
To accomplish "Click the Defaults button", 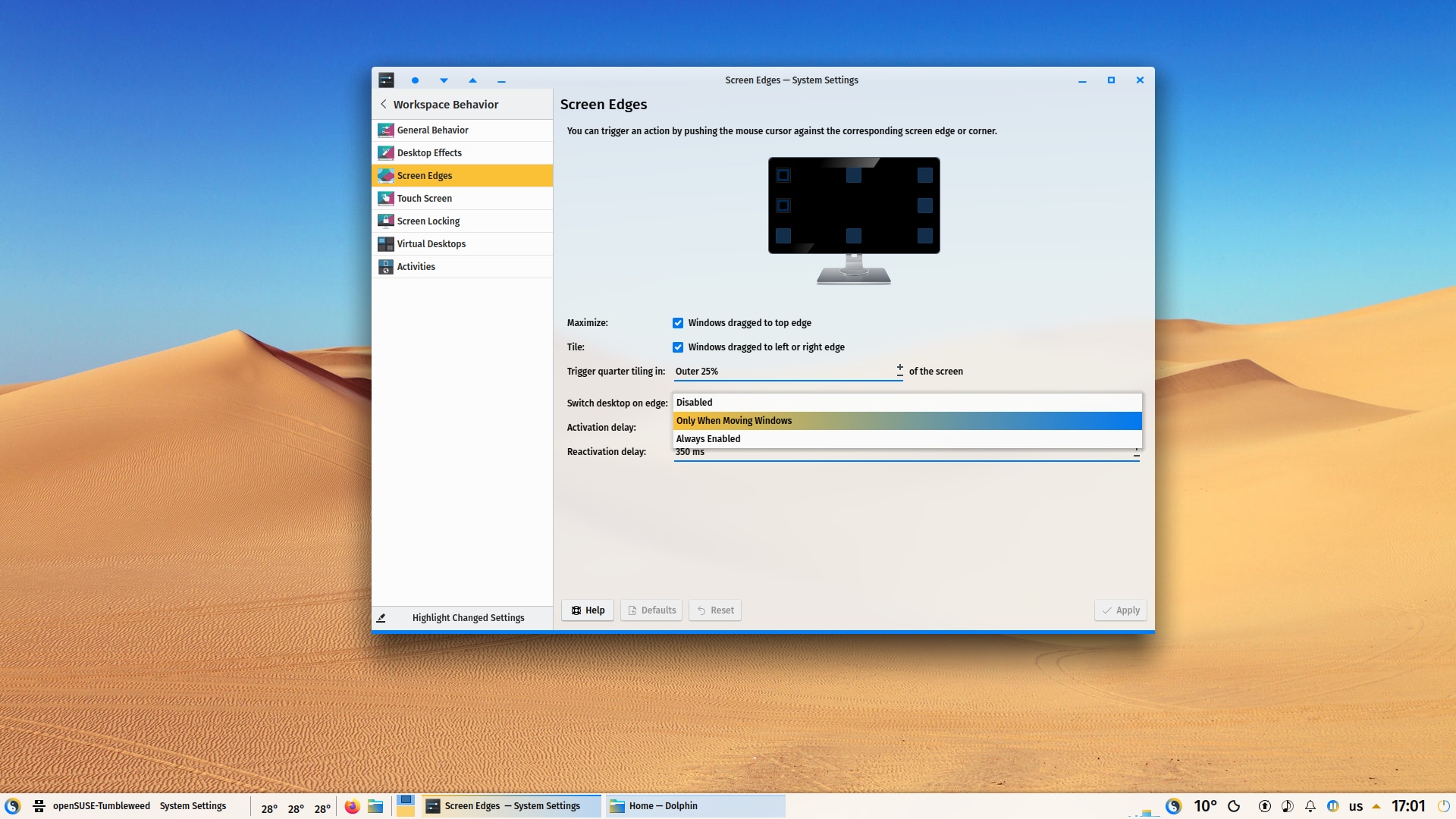I will (x=651, y=610).
